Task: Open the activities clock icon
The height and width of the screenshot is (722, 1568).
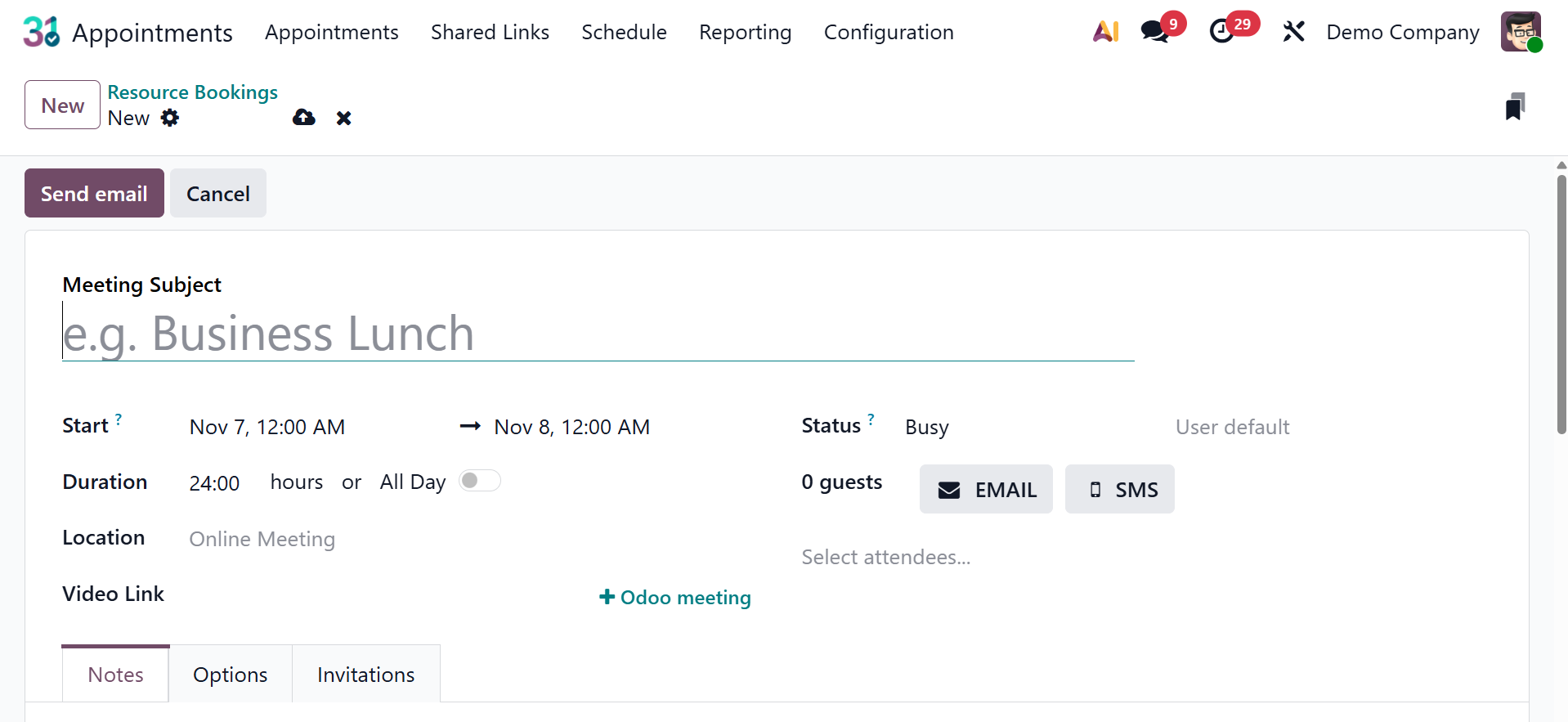Action: pos(1221,32)
